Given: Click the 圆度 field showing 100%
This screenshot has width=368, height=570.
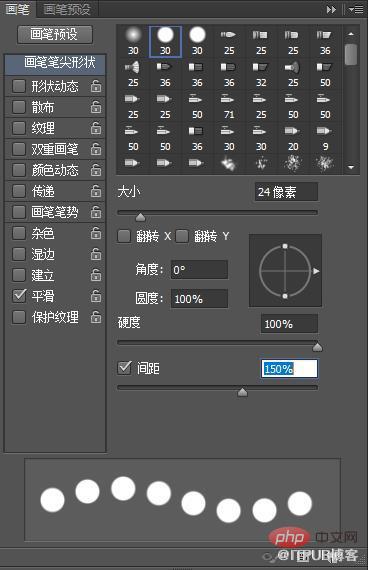Looking at the screenshot, I should point(199,299).
